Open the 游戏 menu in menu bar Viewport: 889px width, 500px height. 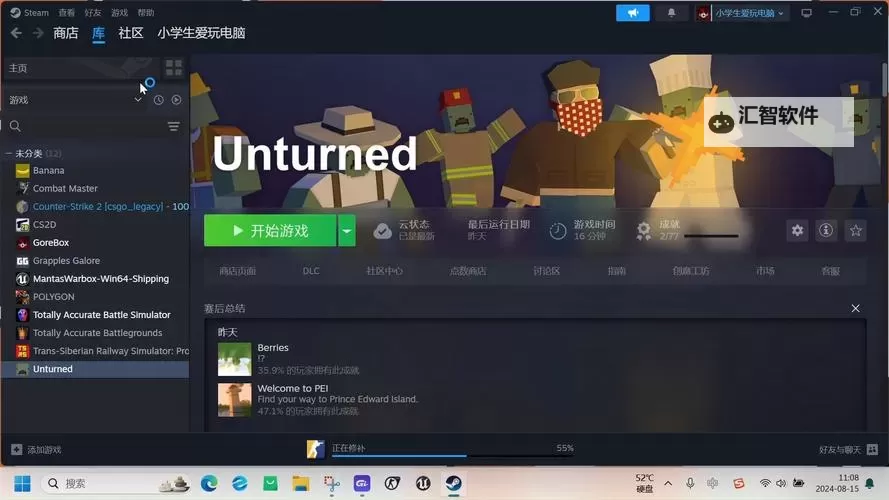(119, 12)
